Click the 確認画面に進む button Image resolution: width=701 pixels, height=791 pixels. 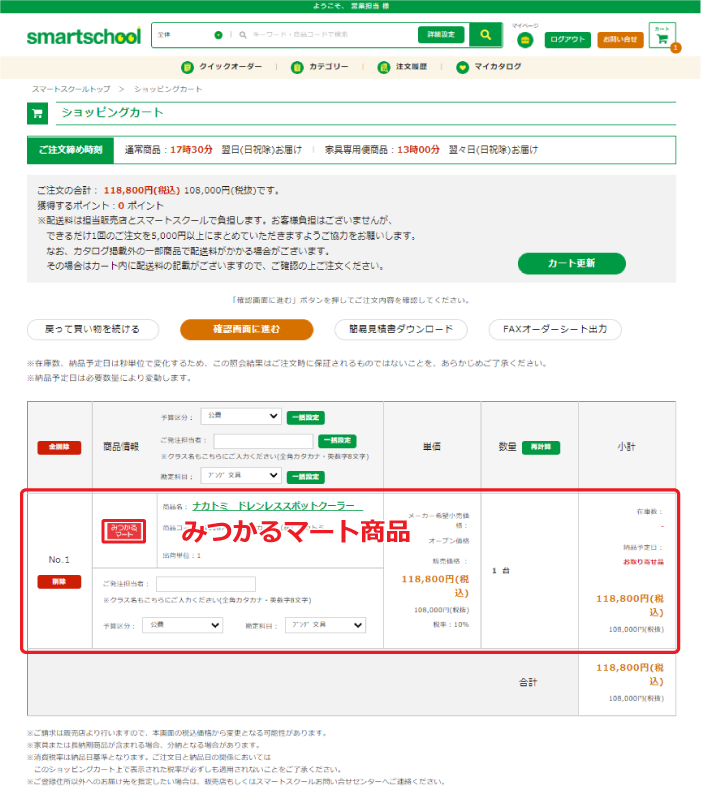click(x=247, y=329)
